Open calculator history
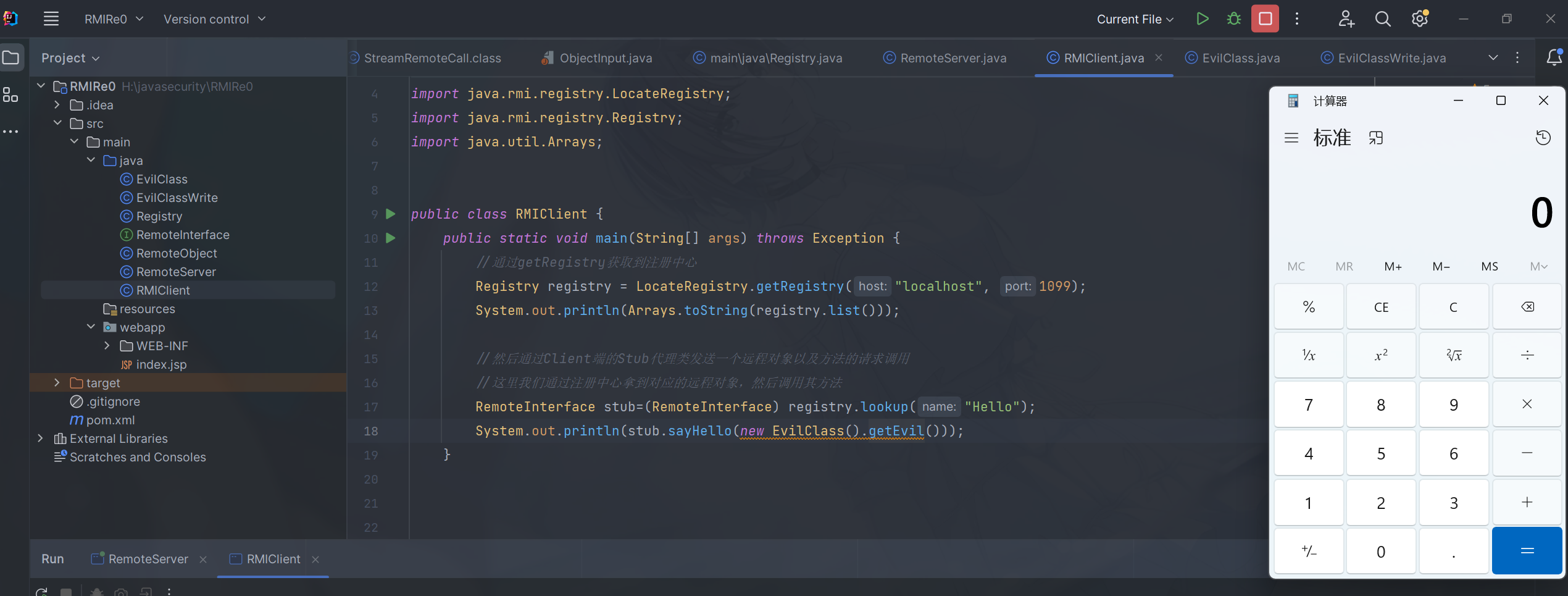The width and height of the screenshot is (1568, 596). coord(1543,138)
